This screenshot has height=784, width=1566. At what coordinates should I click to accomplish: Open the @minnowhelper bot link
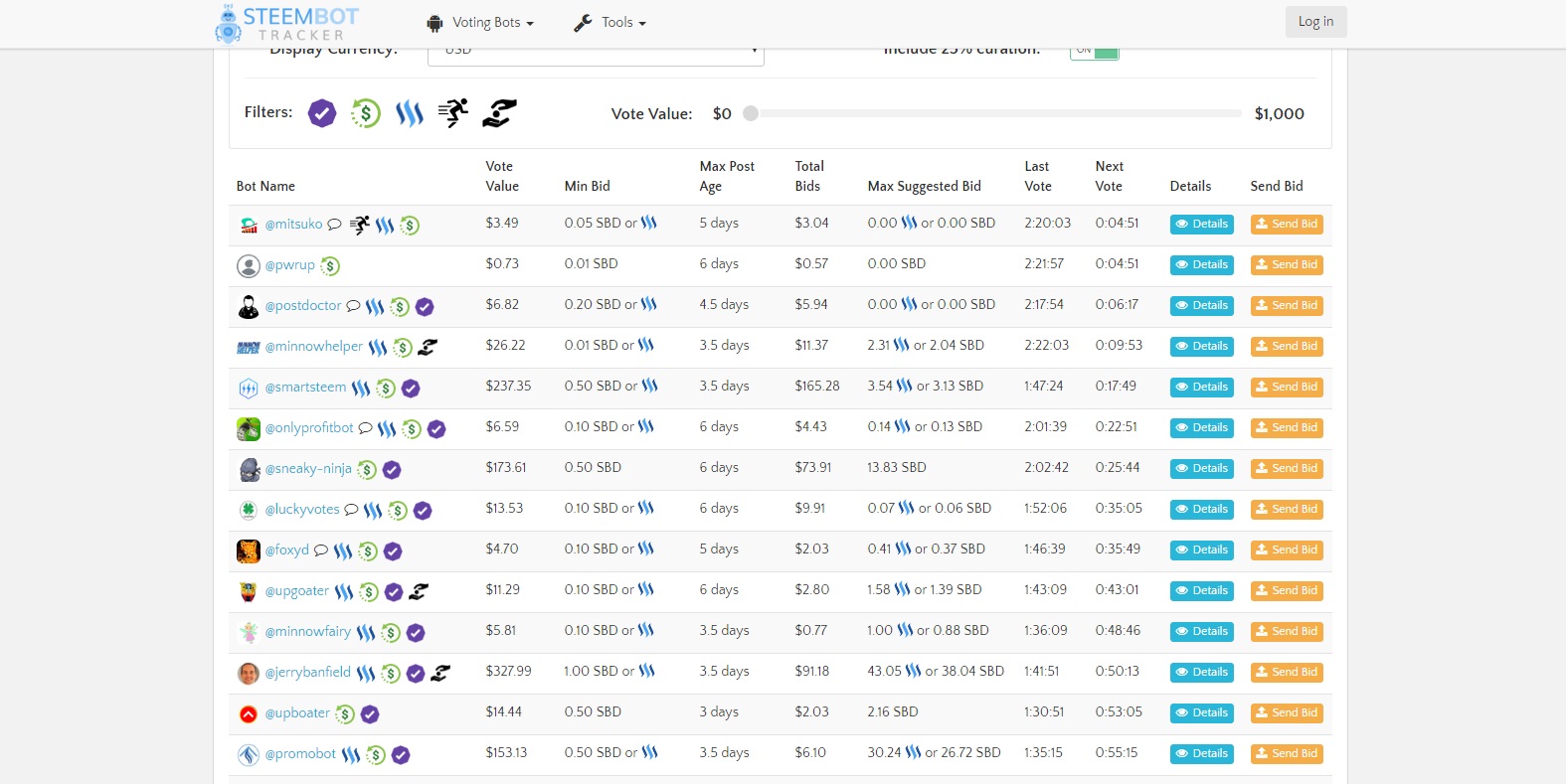pos(314,347)
